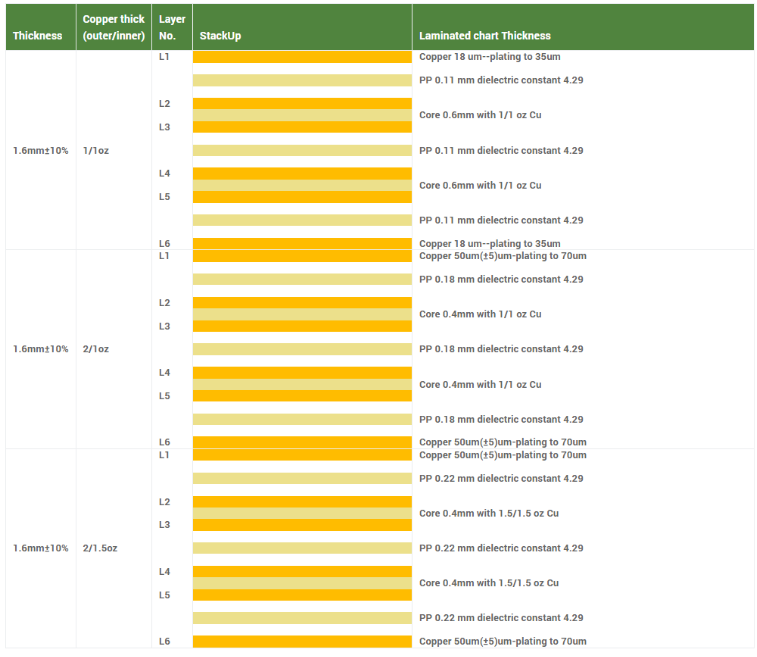
Task: Select the 1/1oz copper thickness cell
Action: click(96, 151)
